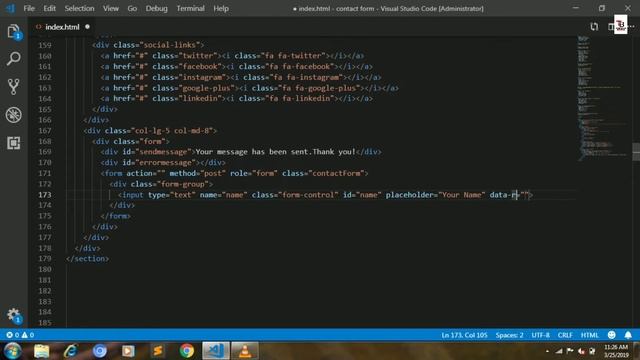Click the errors count in status bar

click(x=13, y=335)
